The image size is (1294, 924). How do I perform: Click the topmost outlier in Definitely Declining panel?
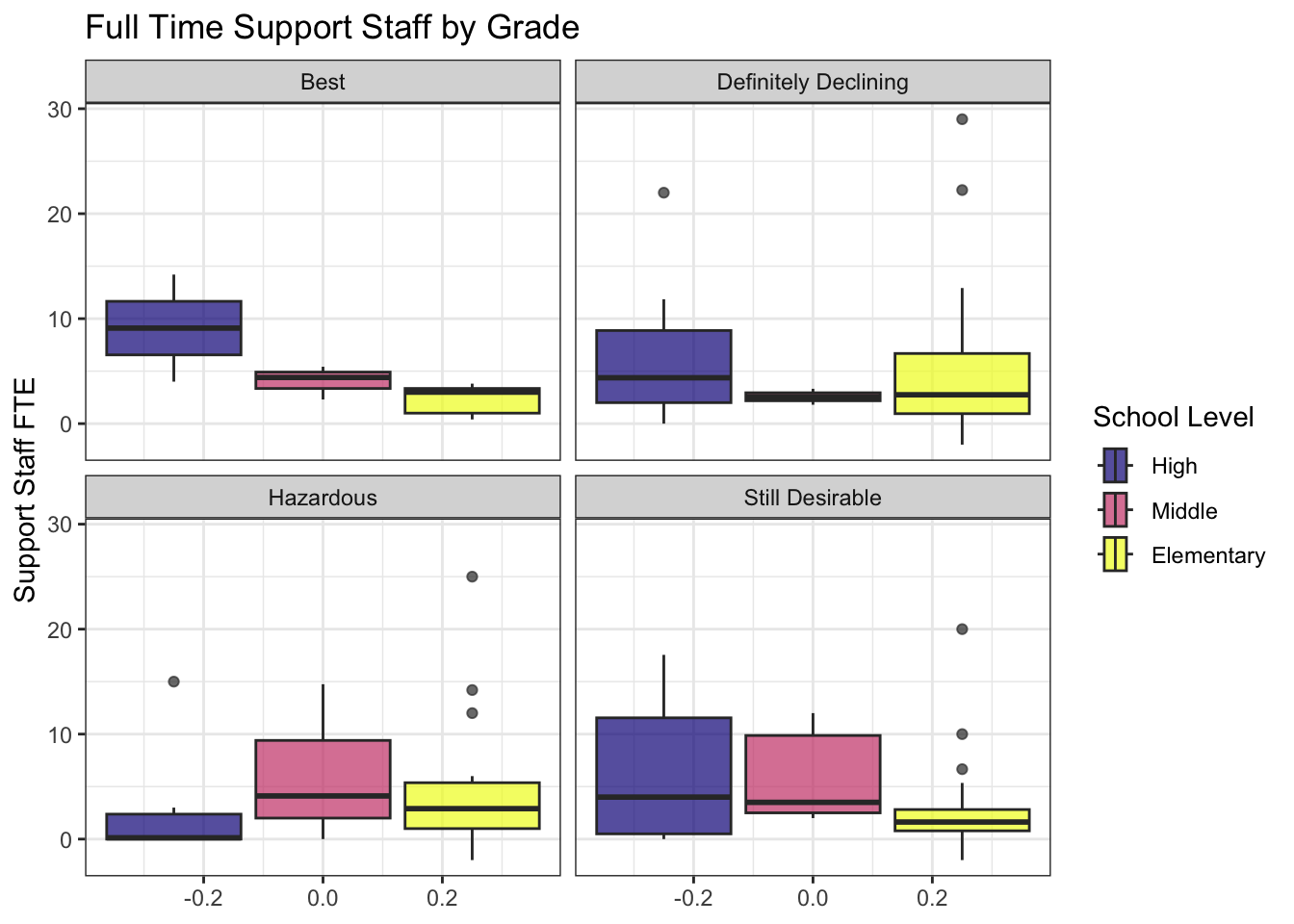pyautogui.click(x=962, y=119)
